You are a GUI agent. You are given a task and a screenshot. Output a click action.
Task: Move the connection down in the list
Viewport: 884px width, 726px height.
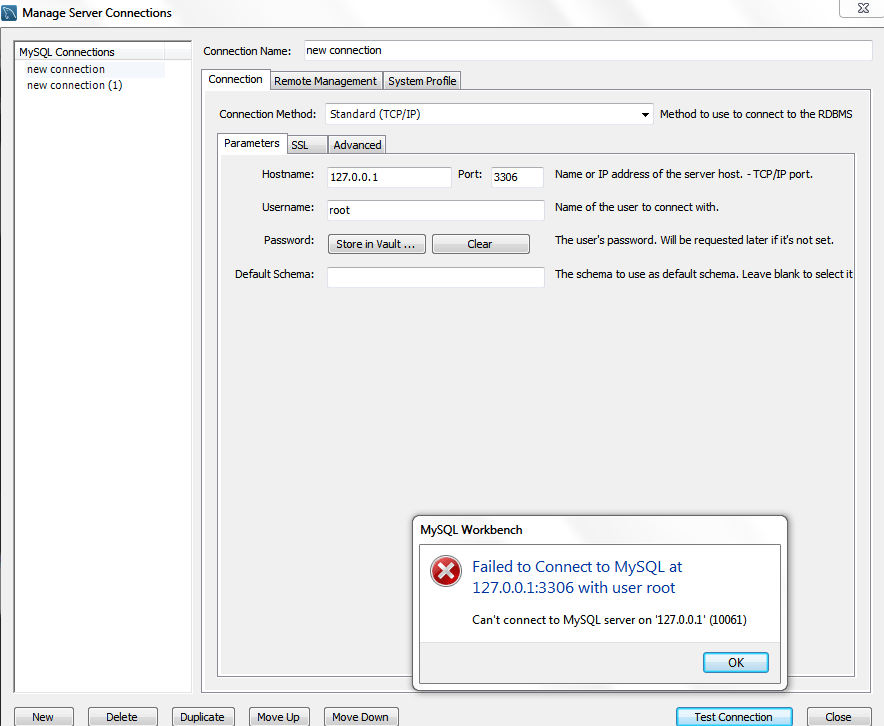[360, 716]
